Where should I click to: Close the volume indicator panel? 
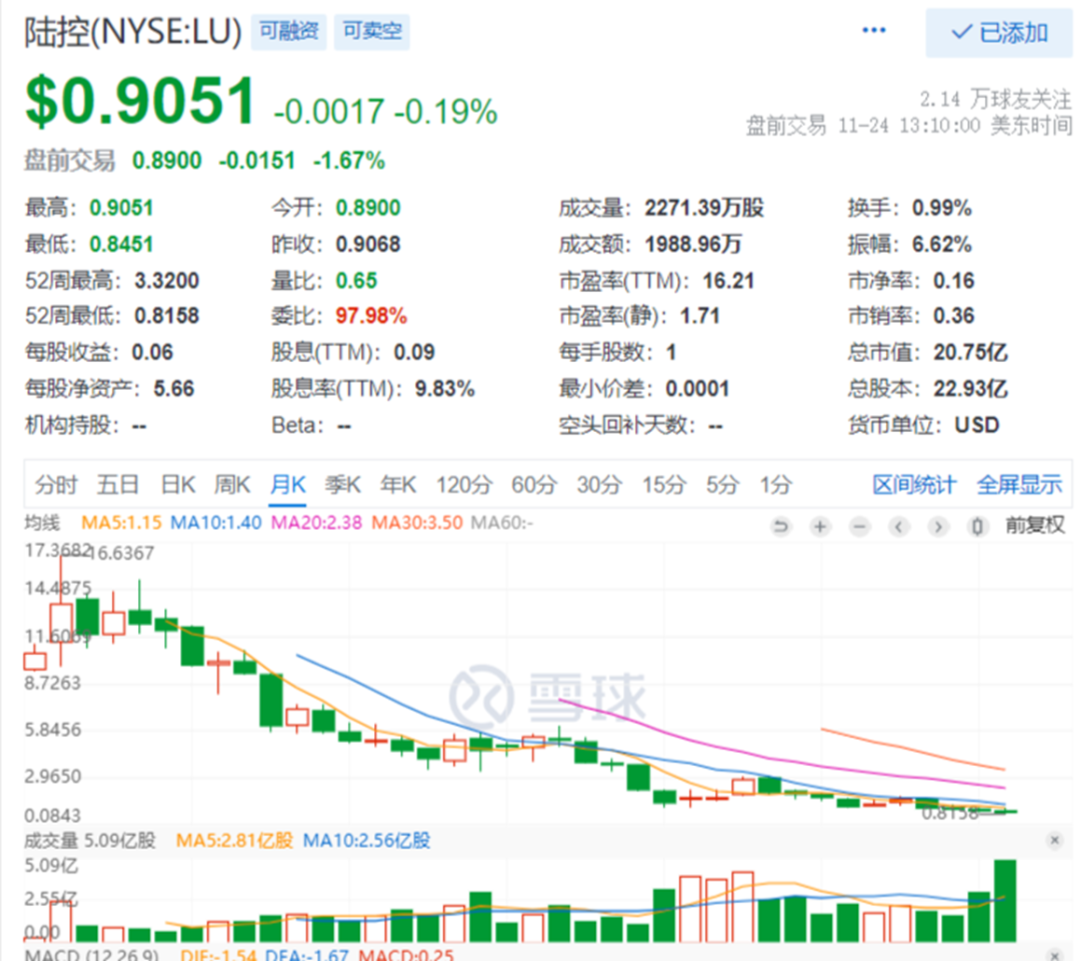(x=1054, y=840)
